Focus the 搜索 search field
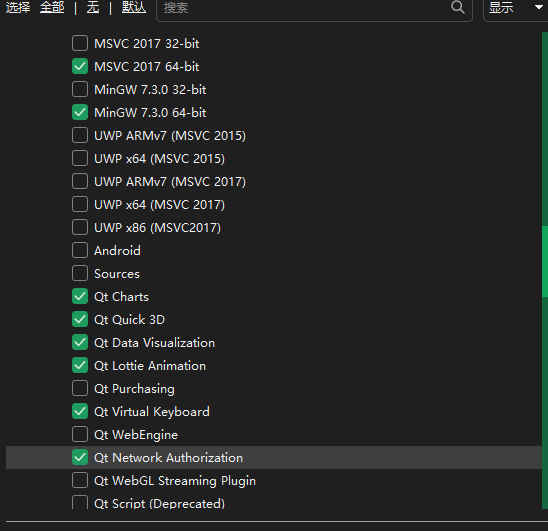The width and height of the screenshot is (548, 531). coord(314,8)
